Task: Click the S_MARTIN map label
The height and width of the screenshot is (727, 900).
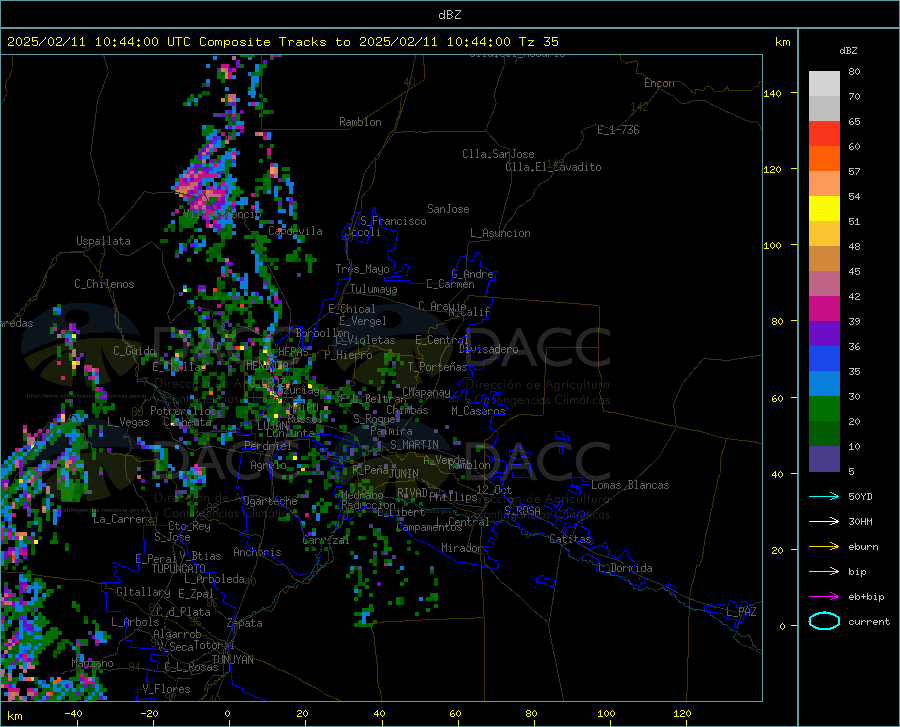Action: [x=414, y=445]
